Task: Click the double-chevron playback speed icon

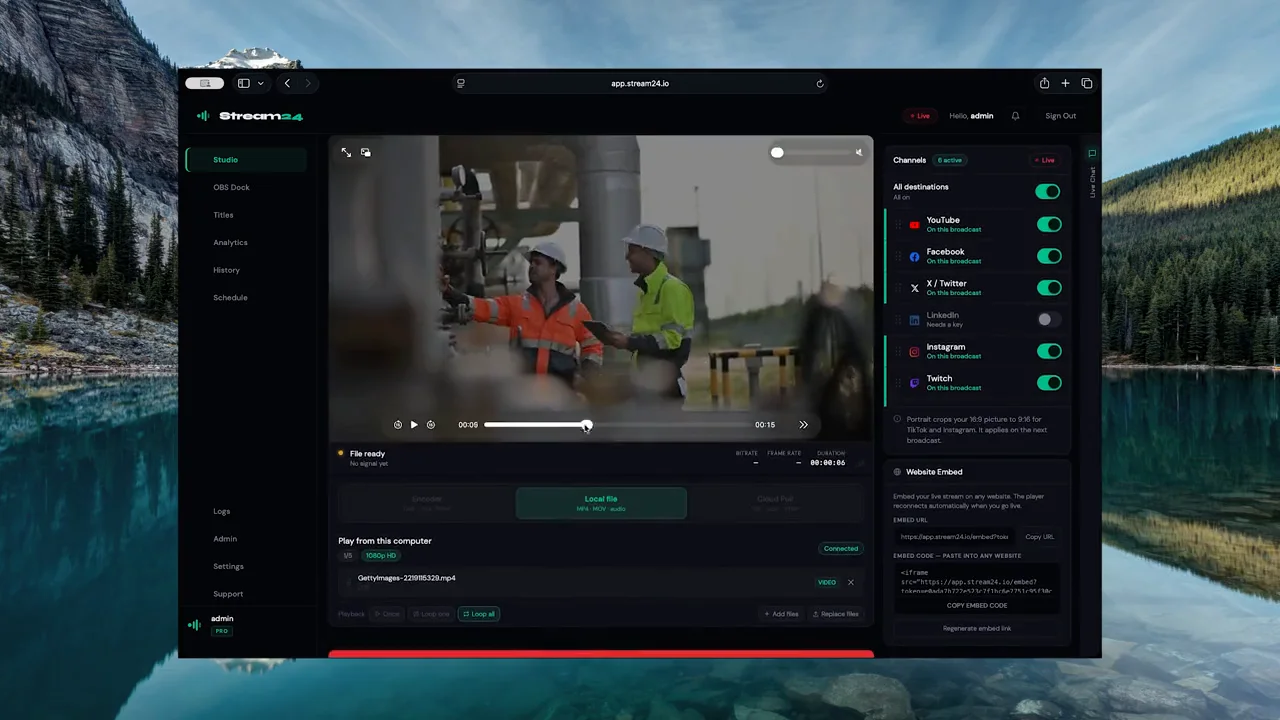Action: coord(803,425)
